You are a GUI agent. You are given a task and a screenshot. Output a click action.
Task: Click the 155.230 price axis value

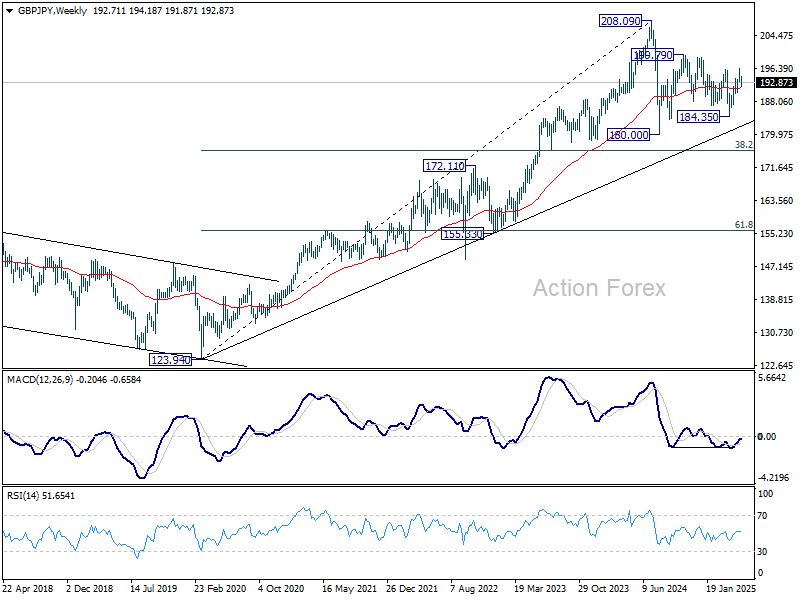(777, 234)
